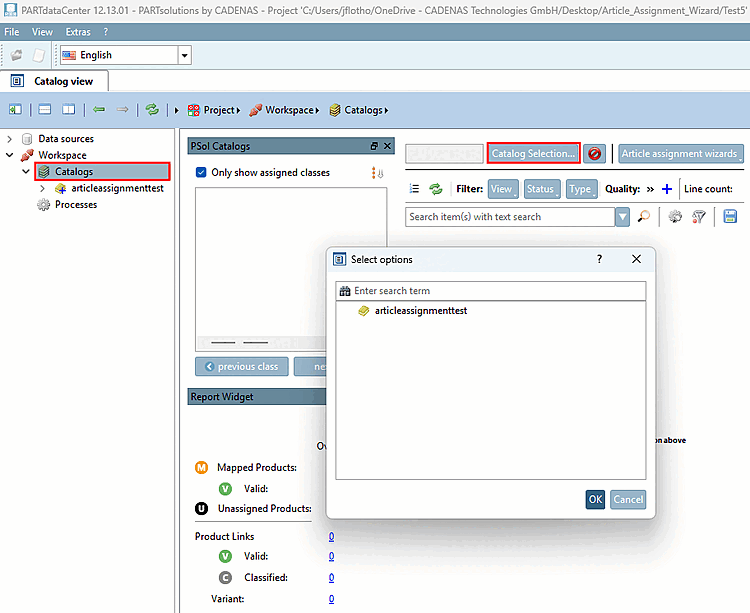Close the PSol Catalogs panel
The width and height of the screenshot is (750, 613).
click(x=387, y=146)
